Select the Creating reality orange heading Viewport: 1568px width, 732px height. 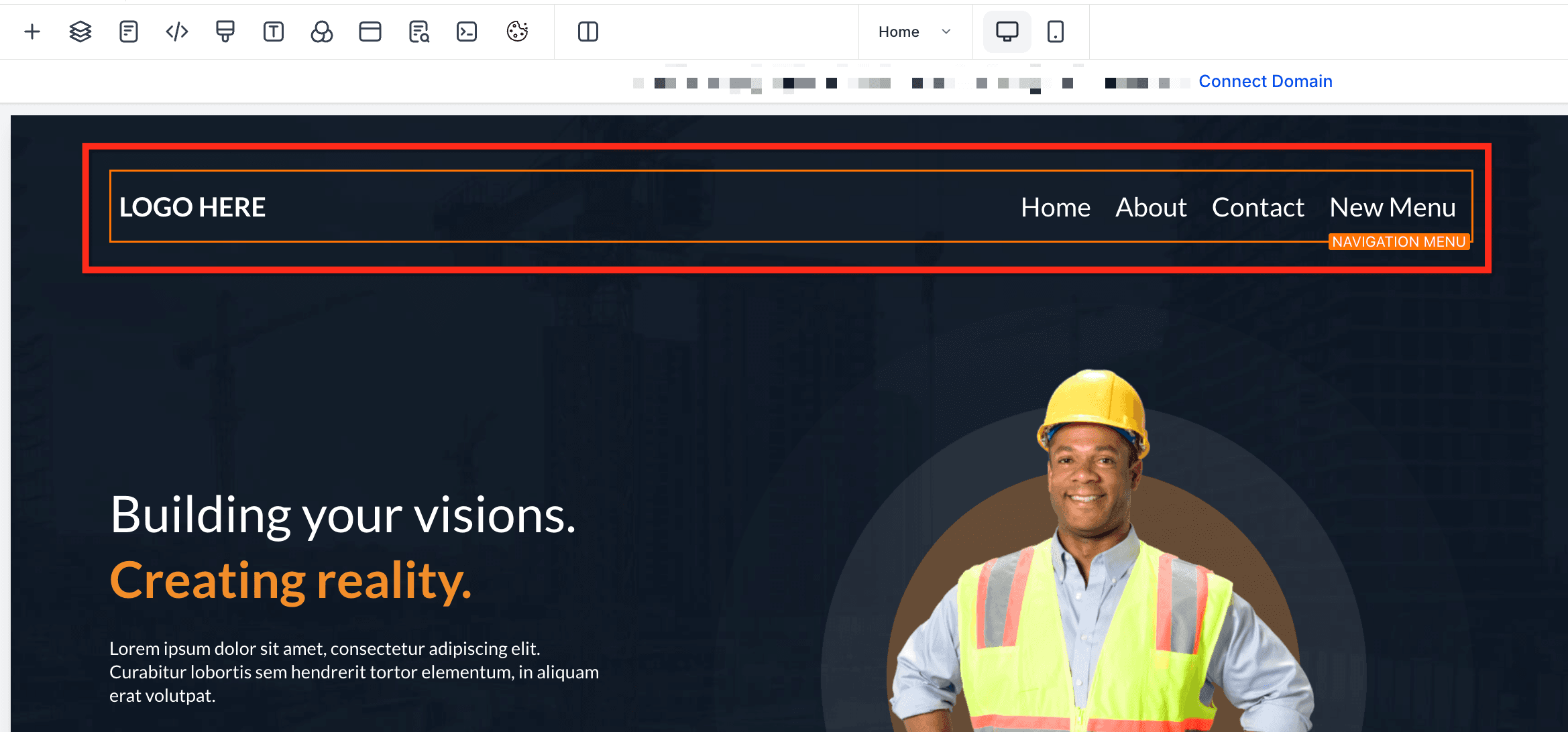pos(291,581)
